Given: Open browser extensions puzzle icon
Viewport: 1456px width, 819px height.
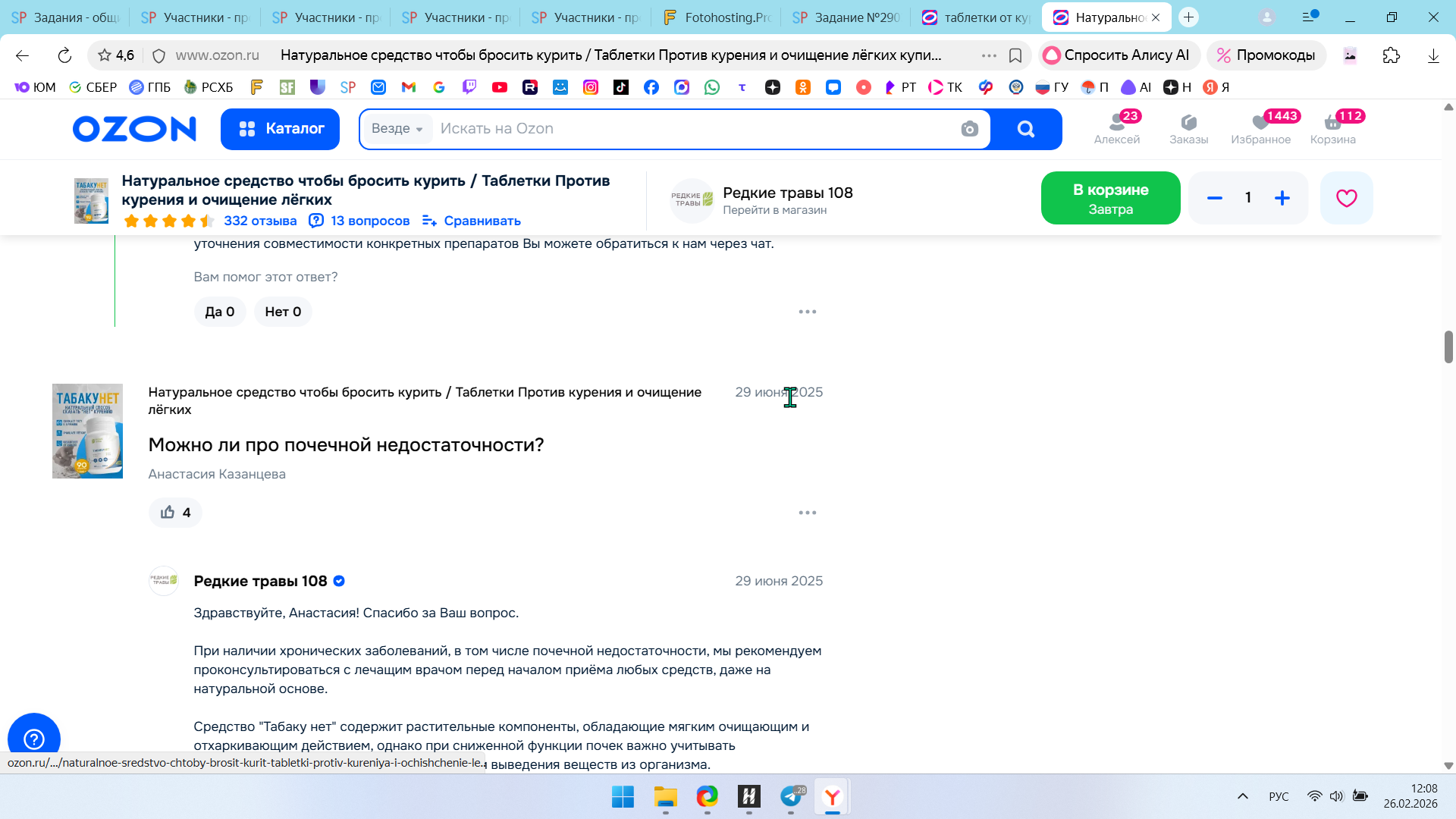Looking at the screenshot, I should pos(1391,55).
